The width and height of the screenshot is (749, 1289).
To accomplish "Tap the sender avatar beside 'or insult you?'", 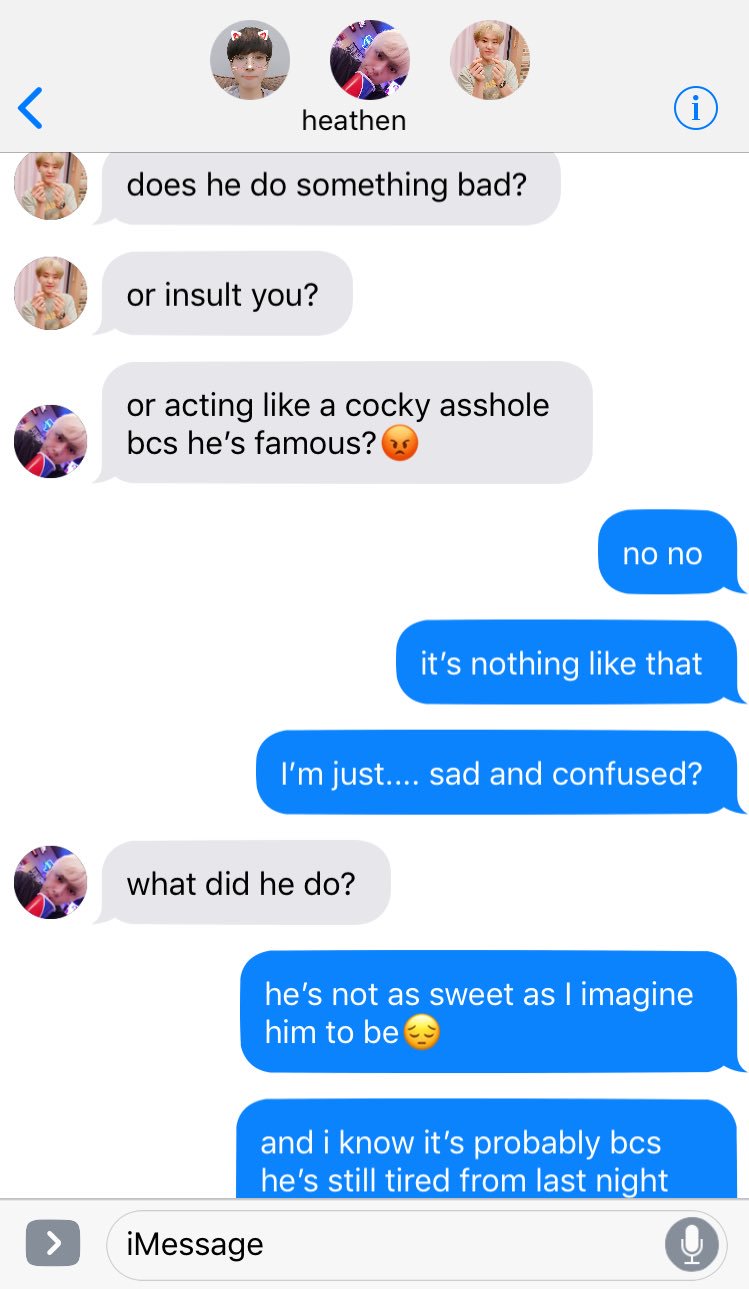I will tap(50, 293).
